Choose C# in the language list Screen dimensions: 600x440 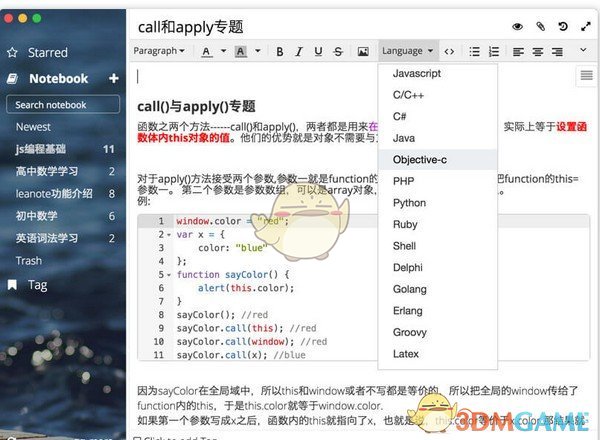[x=438, y=116]
